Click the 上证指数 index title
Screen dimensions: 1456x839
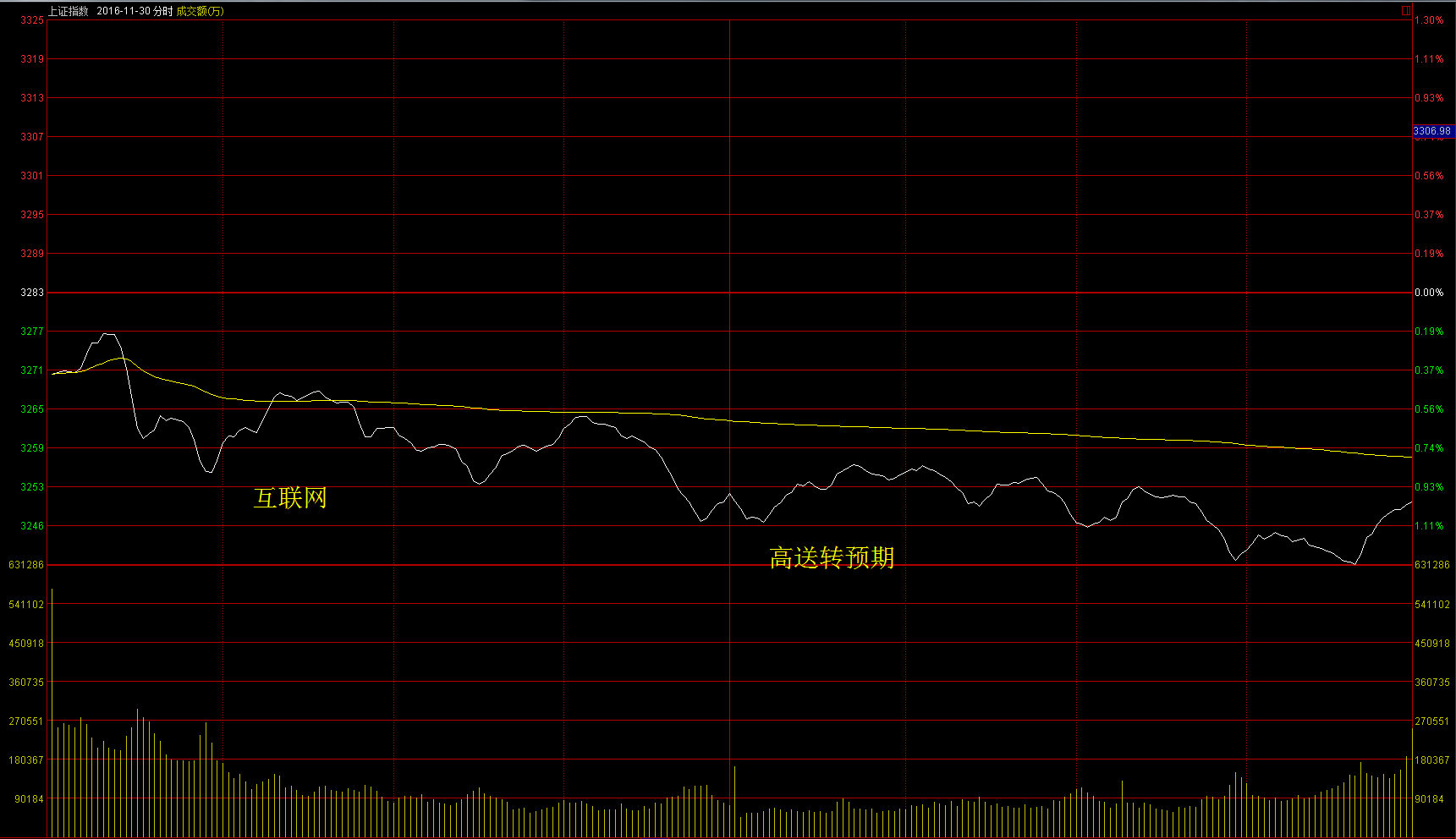coord(68,11)
